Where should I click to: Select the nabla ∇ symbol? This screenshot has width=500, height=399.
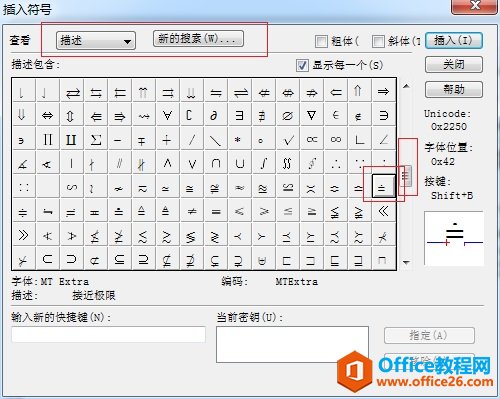(x=311, y=115)
